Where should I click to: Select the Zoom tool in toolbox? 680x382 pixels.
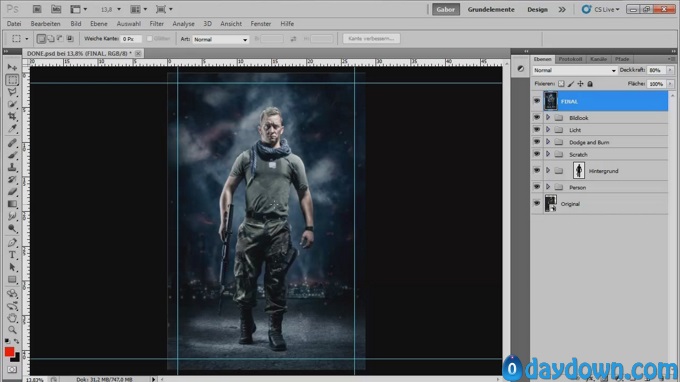(x=12, y=330)
